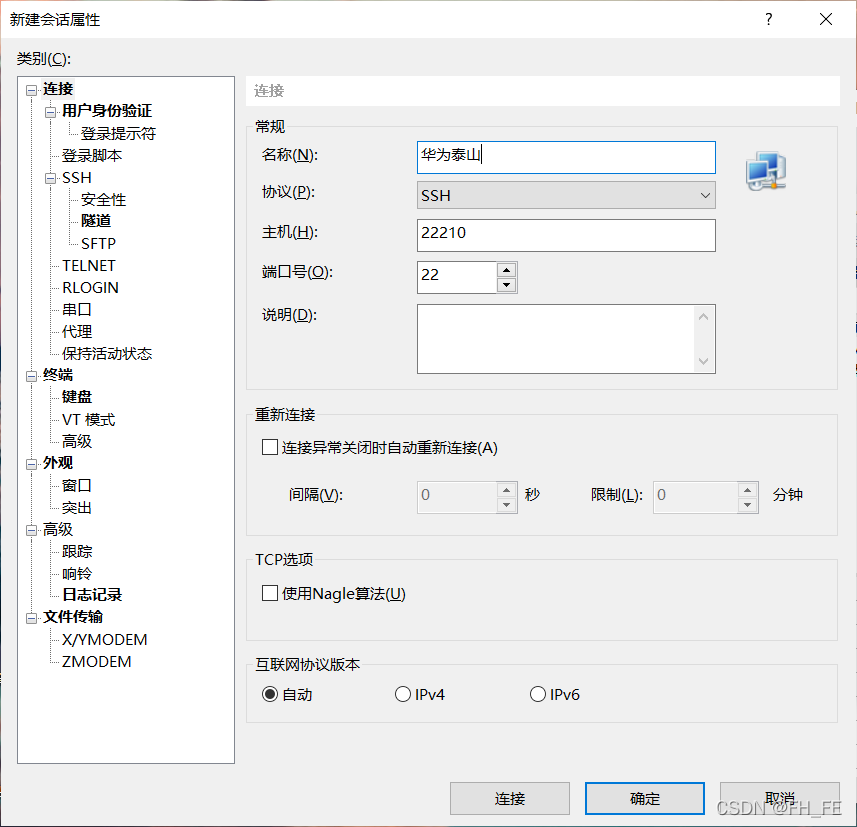Select 登录脚本 in the category tree
Screen dimensions: 857x827
coord(92,155)
